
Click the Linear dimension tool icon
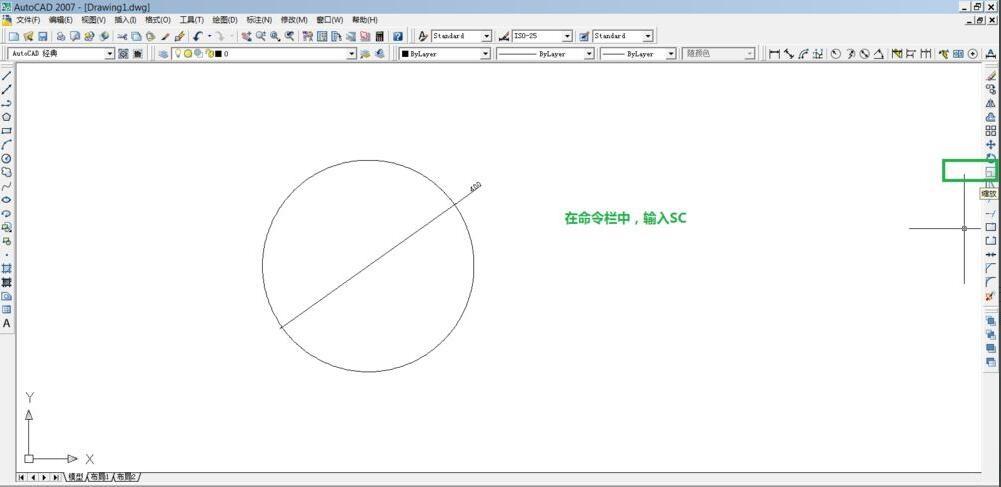pos(774,54)
